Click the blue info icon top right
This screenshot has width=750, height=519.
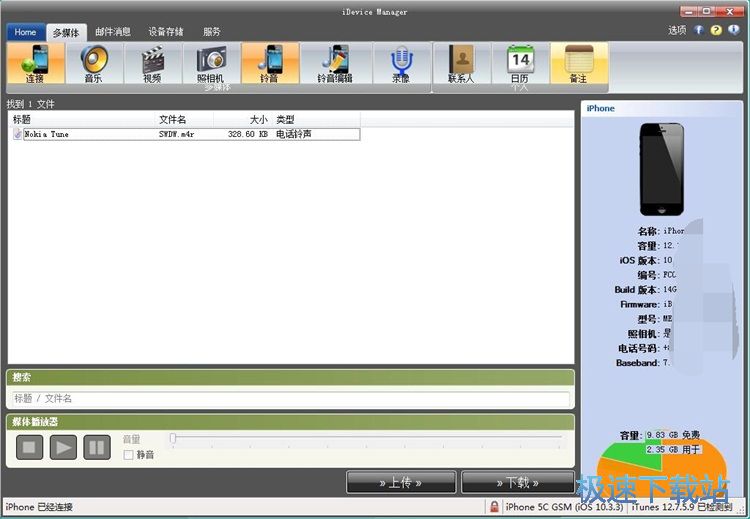tap(733, 30)
